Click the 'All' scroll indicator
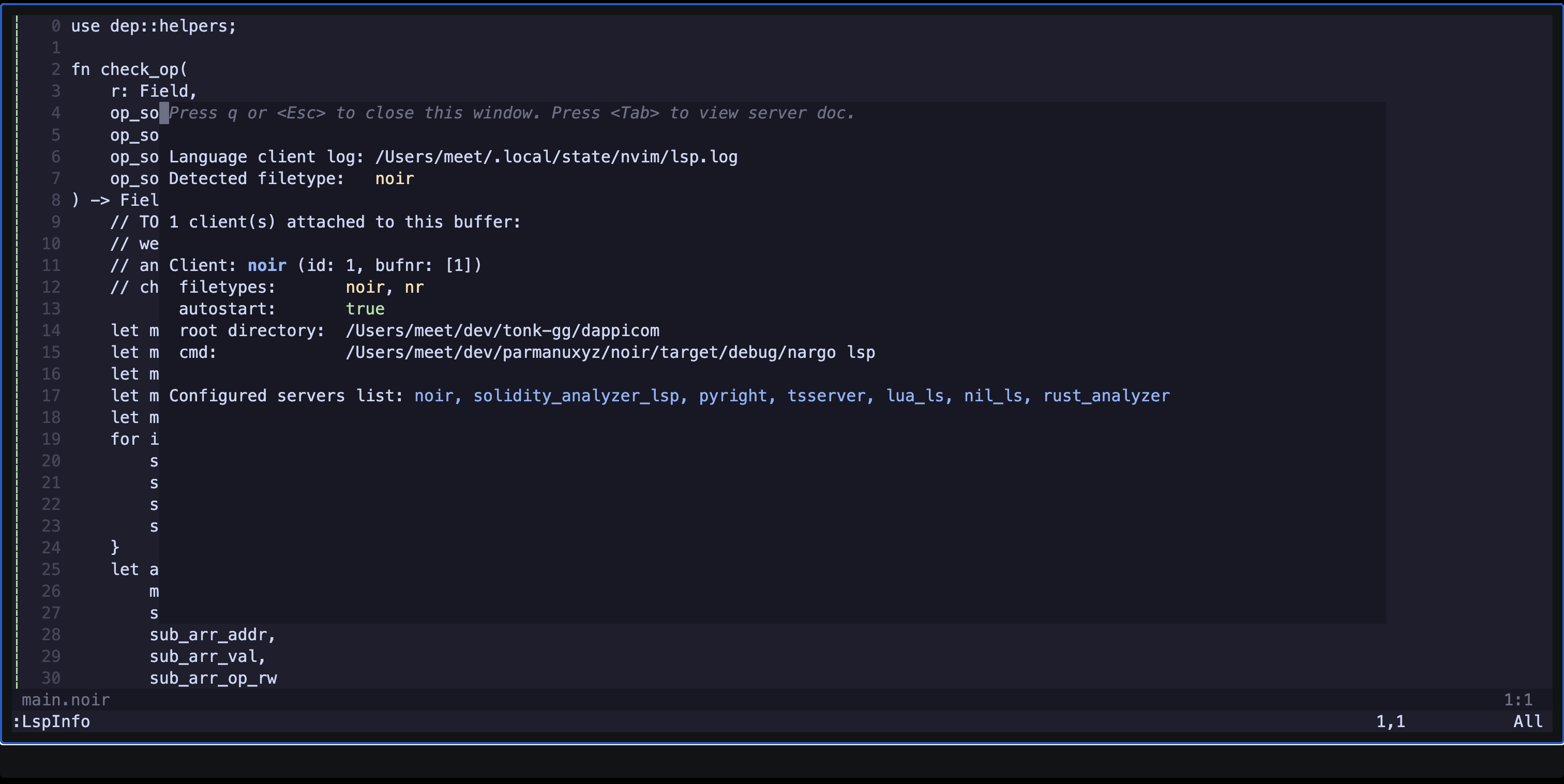The image size is (1564, 784). coord(1528,721)
